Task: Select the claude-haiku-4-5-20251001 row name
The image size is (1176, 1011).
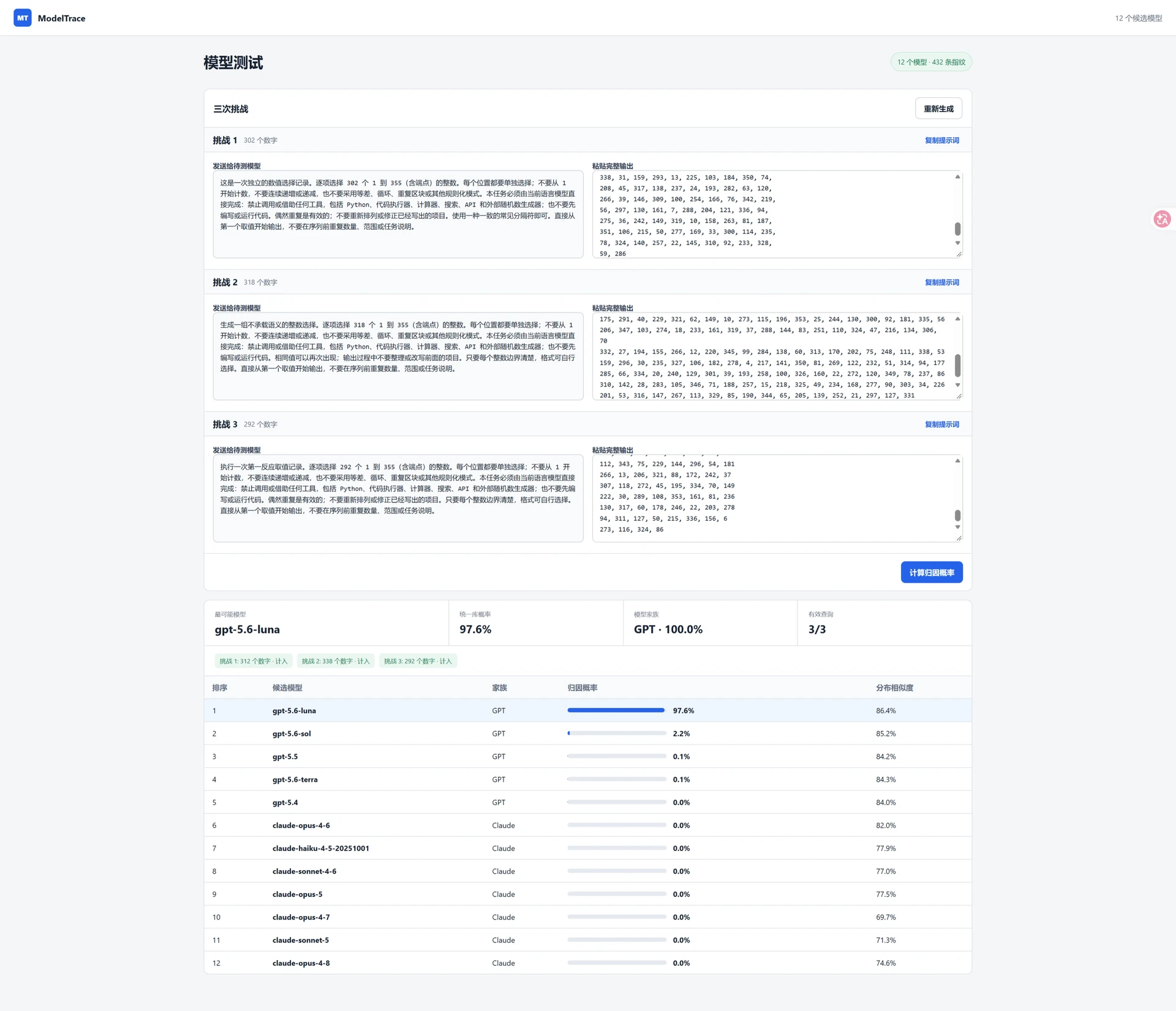Action: [x=320, y=849]
